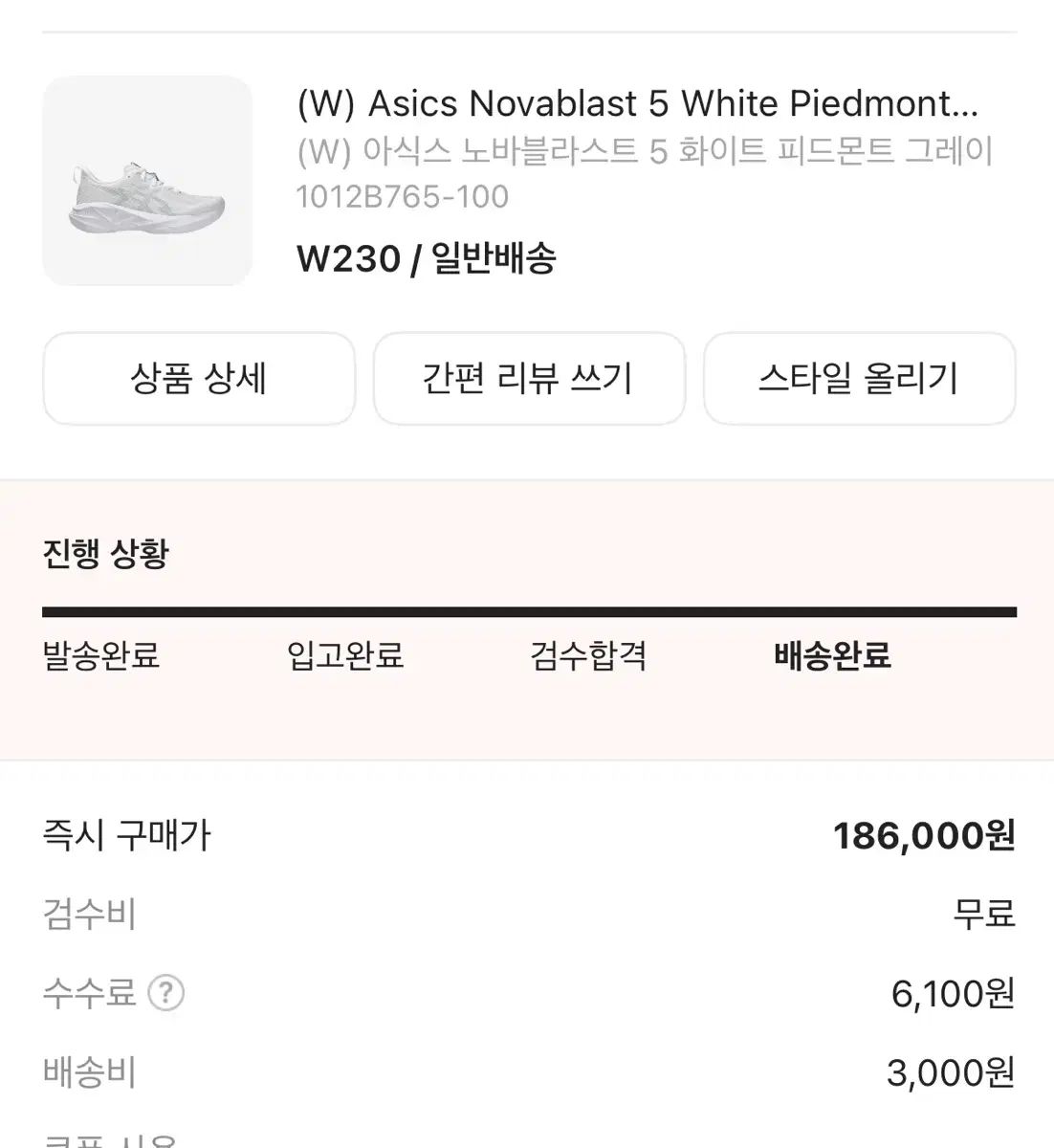
Task: Select the 발송완료 progress step
Action: tap(101, 656)
